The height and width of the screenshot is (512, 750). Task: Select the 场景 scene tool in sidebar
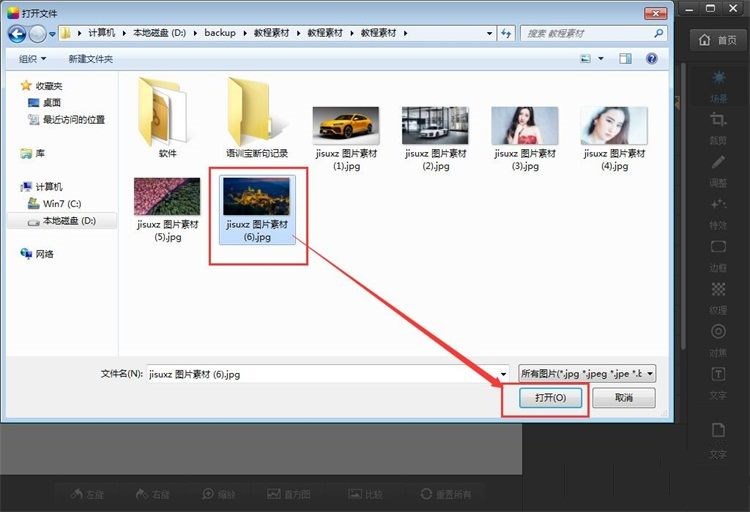pyautogui.click(x=718, y=84)
